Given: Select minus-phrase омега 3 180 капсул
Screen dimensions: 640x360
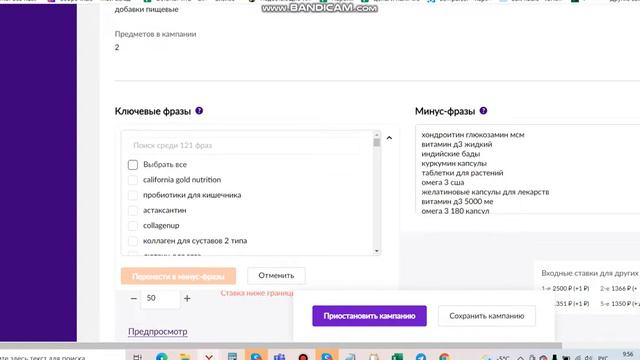Looking at the screenshot, I should click(x=455, y=211).
